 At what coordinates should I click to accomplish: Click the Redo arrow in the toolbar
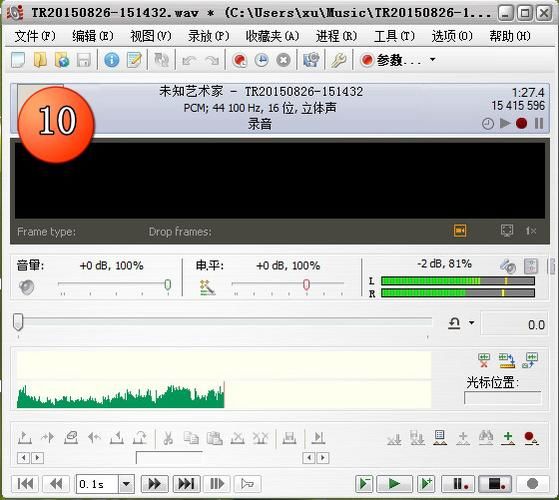pos(212,60)
